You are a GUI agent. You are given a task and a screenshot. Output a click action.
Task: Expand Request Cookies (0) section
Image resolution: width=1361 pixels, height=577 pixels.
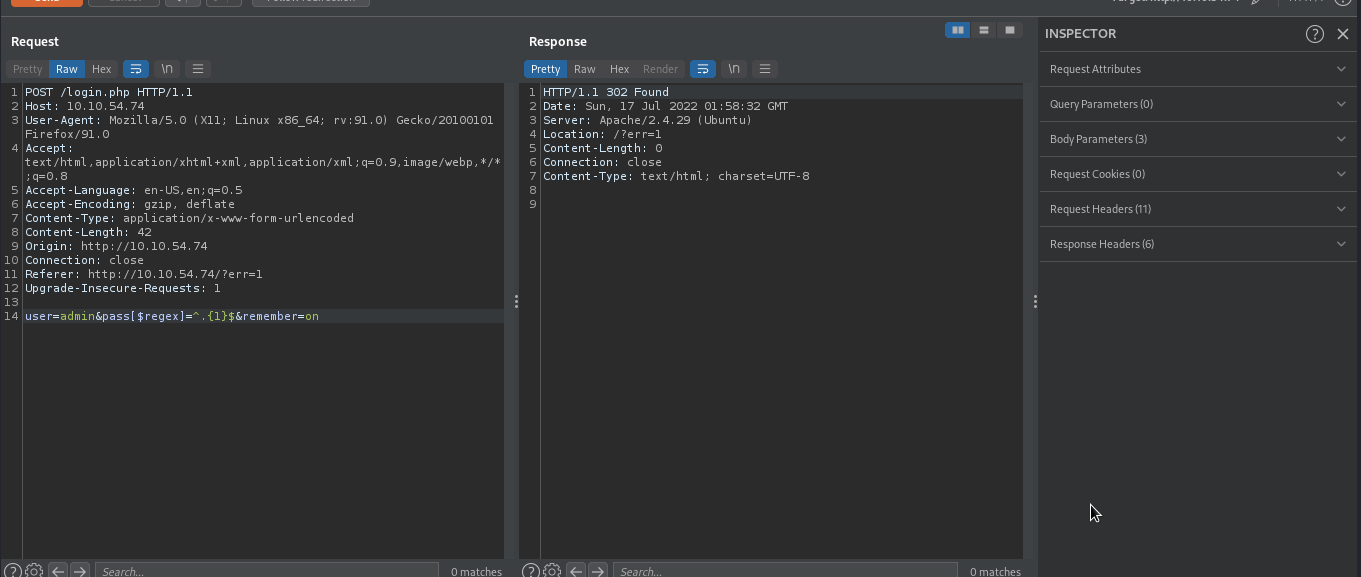pos(1198,174)
